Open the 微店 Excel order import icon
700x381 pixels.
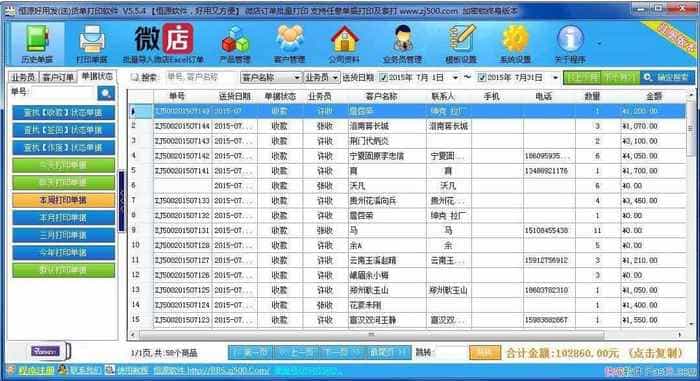[x=163, y=44]
